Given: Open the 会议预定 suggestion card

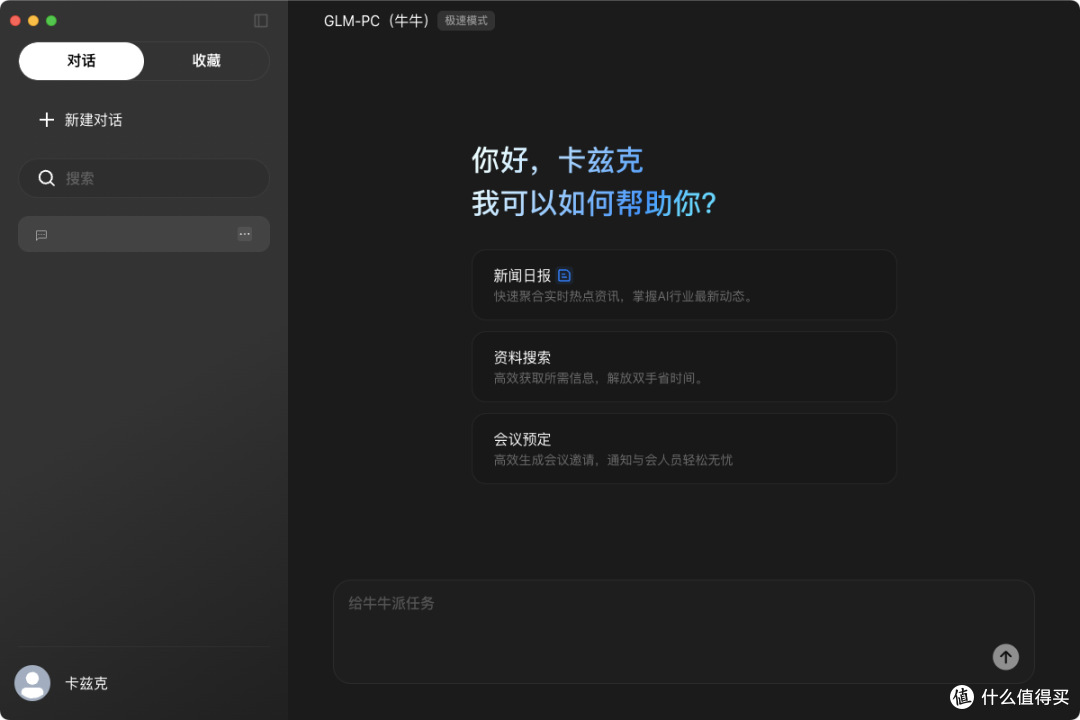Looking at the screenshot, I should pyautogui.click(x=684, y=449).
